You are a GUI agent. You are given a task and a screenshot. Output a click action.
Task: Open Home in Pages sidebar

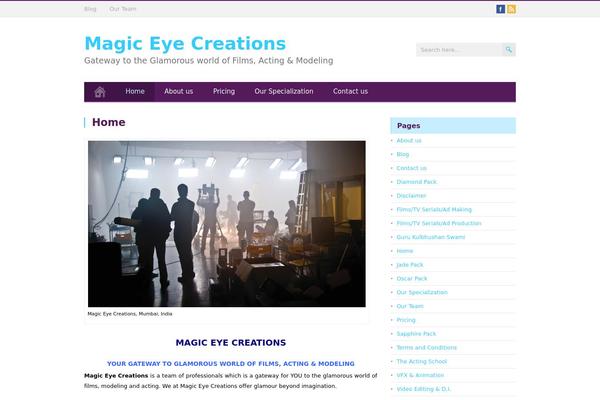click(404, 251)
